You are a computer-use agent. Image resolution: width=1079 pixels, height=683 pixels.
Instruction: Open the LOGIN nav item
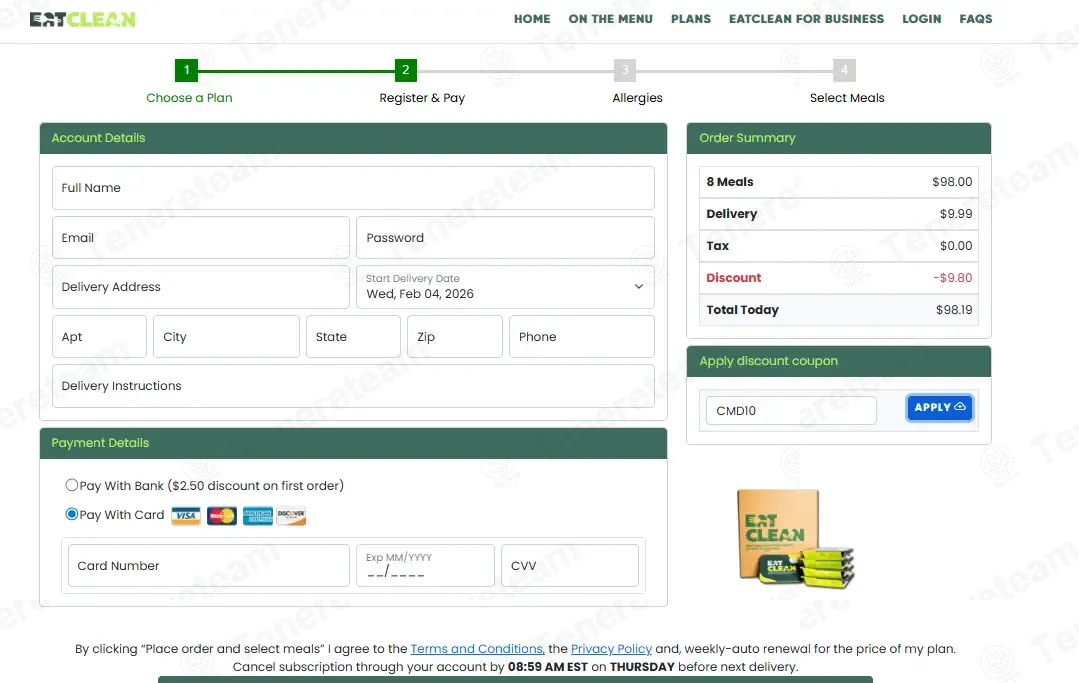click(x=921, y=19)
